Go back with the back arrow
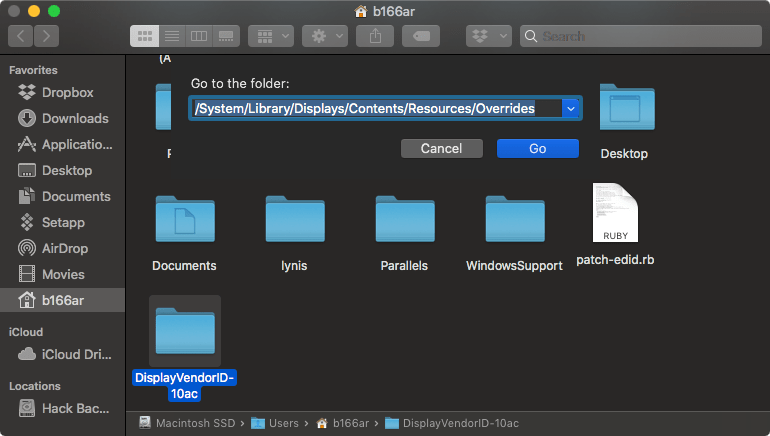 click(21, 36)
